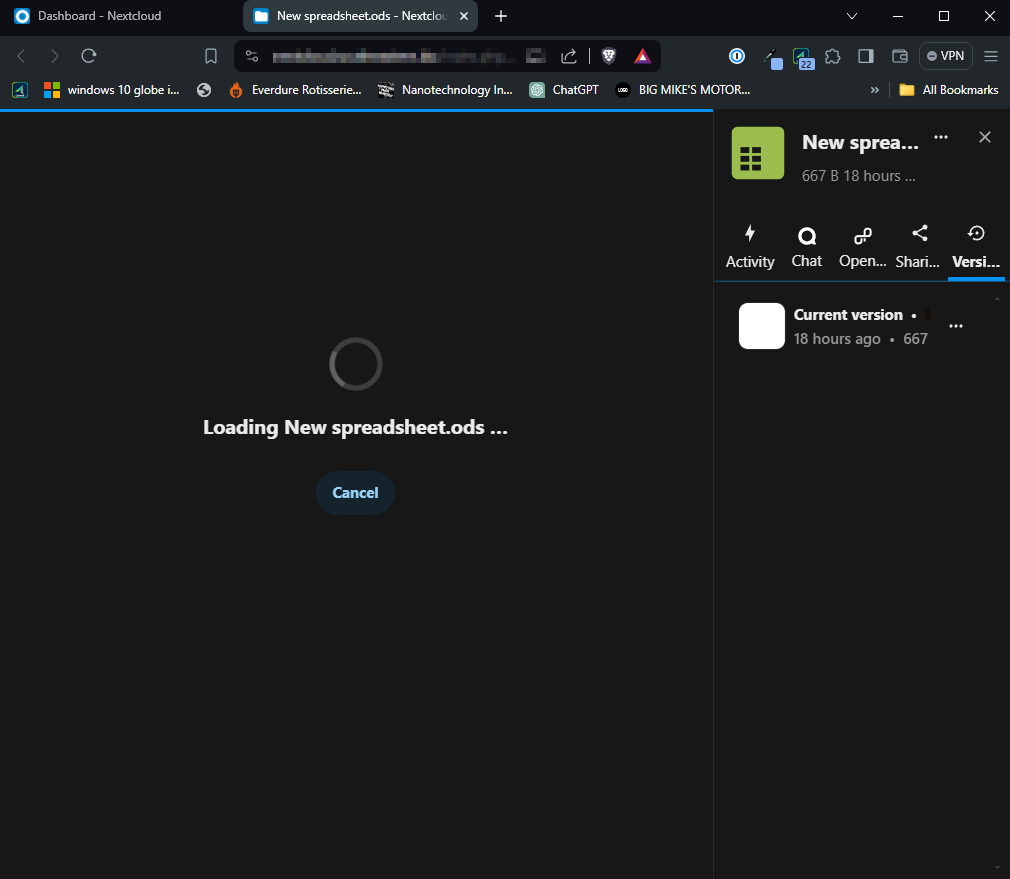Open the ChatGPT bookmark
Viewport: 1010px width, 879px height.
[564, 90]
